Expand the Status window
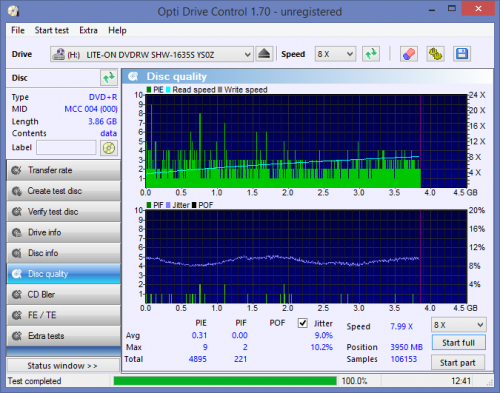Image resolution: width=500 pixels, height=393 pixels. pos(63,366)
